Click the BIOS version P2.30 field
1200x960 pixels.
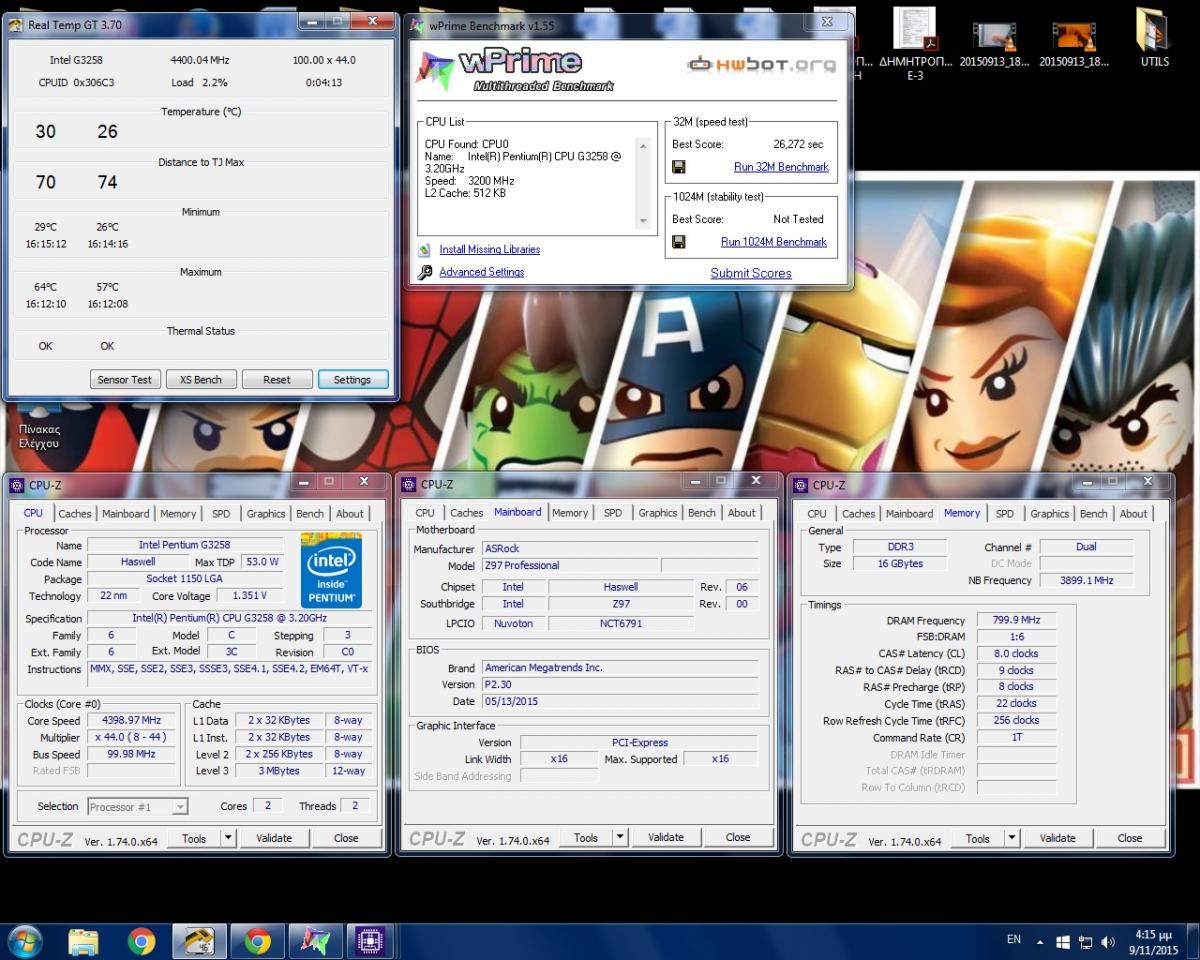click(x=620, y=684)
